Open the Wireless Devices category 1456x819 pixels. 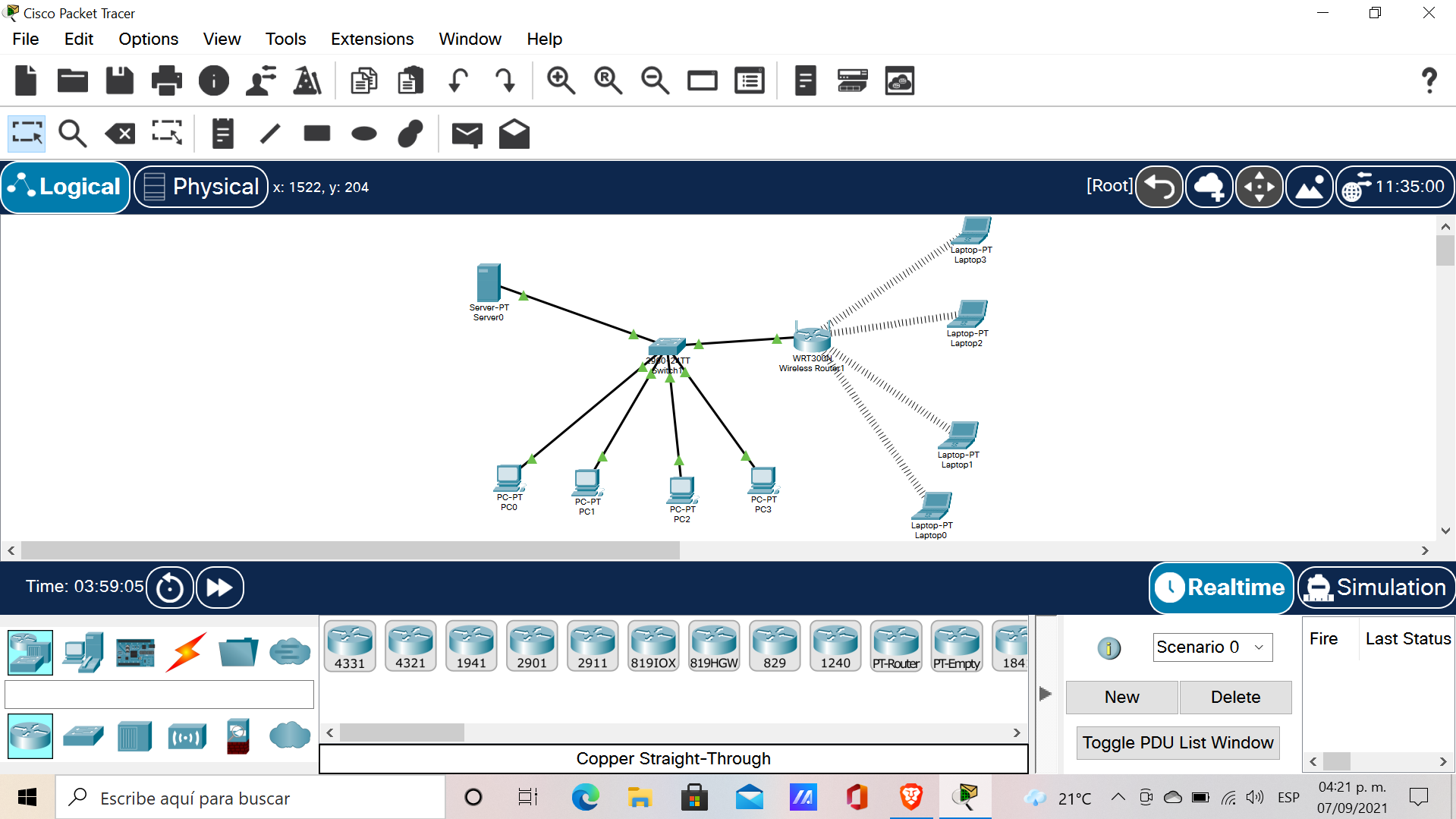pos(187,736)
